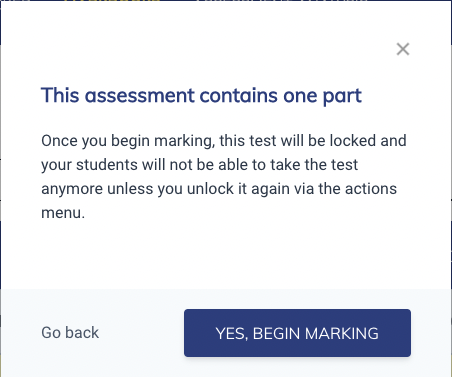Click the YES, BEGIN MARKING button

297,333
